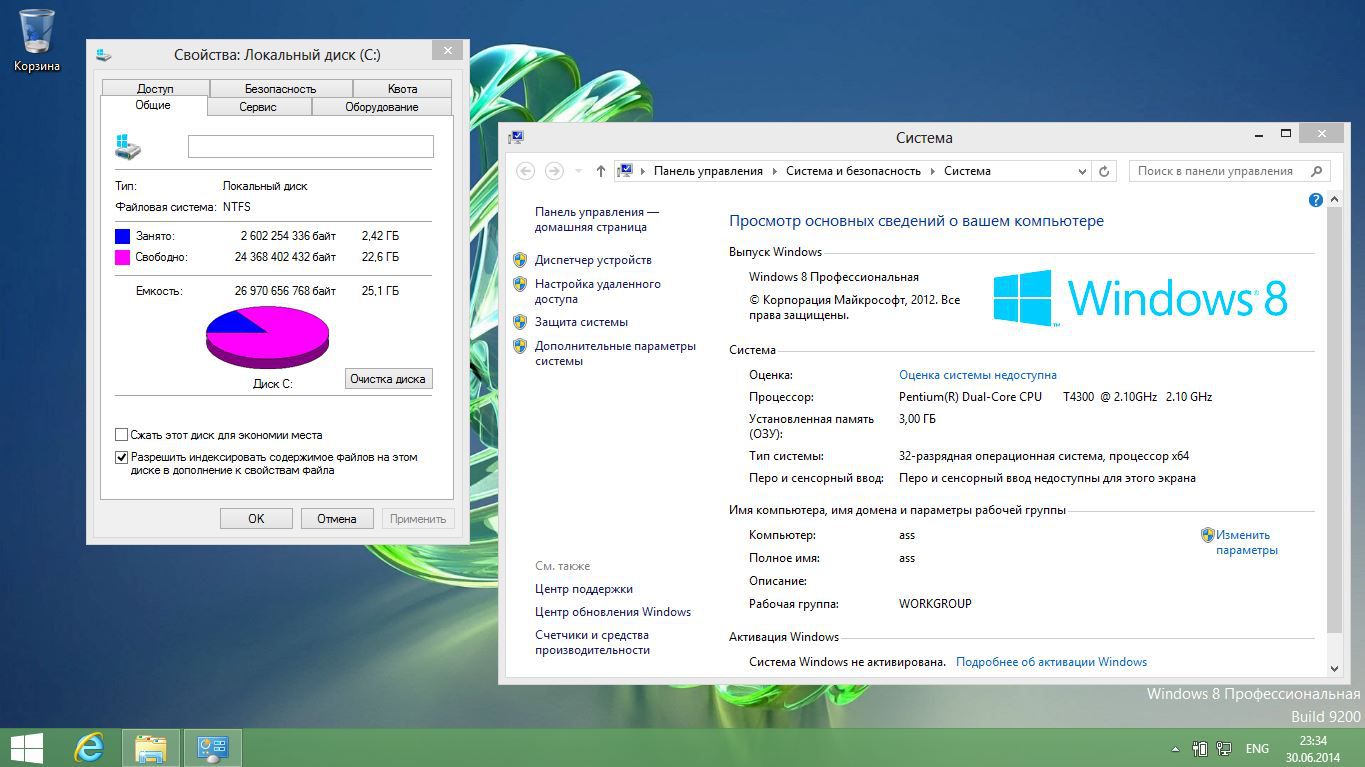Switch to the Доступ tab

pyautogui.click(x=155, y=89)
